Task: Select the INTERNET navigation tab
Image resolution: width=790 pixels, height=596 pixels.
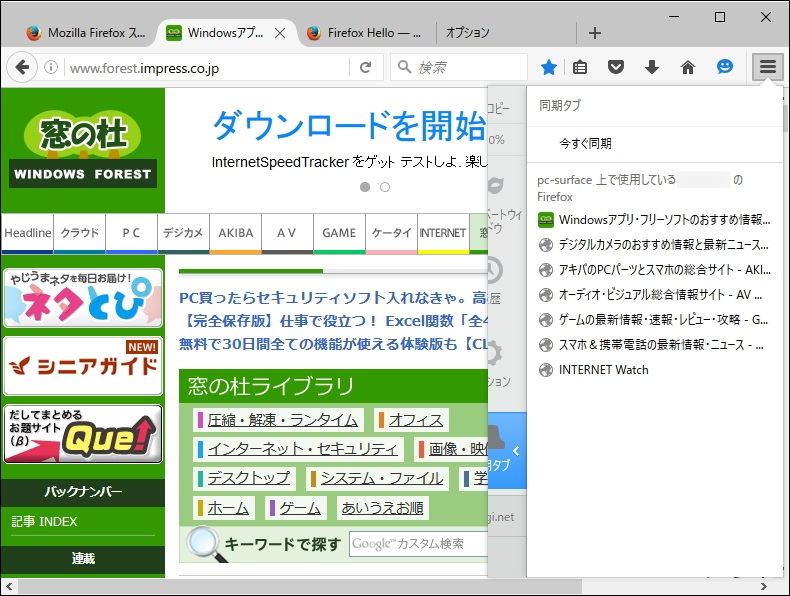Action: (x=443, y=233)
